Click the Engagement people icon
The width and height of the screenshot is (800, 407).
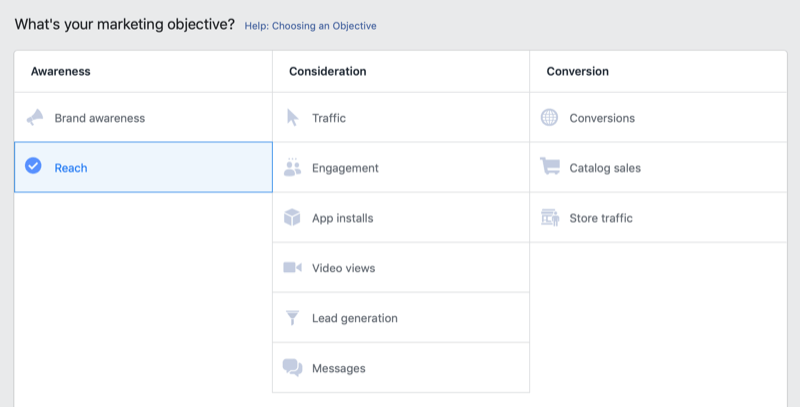click(292, 168)
